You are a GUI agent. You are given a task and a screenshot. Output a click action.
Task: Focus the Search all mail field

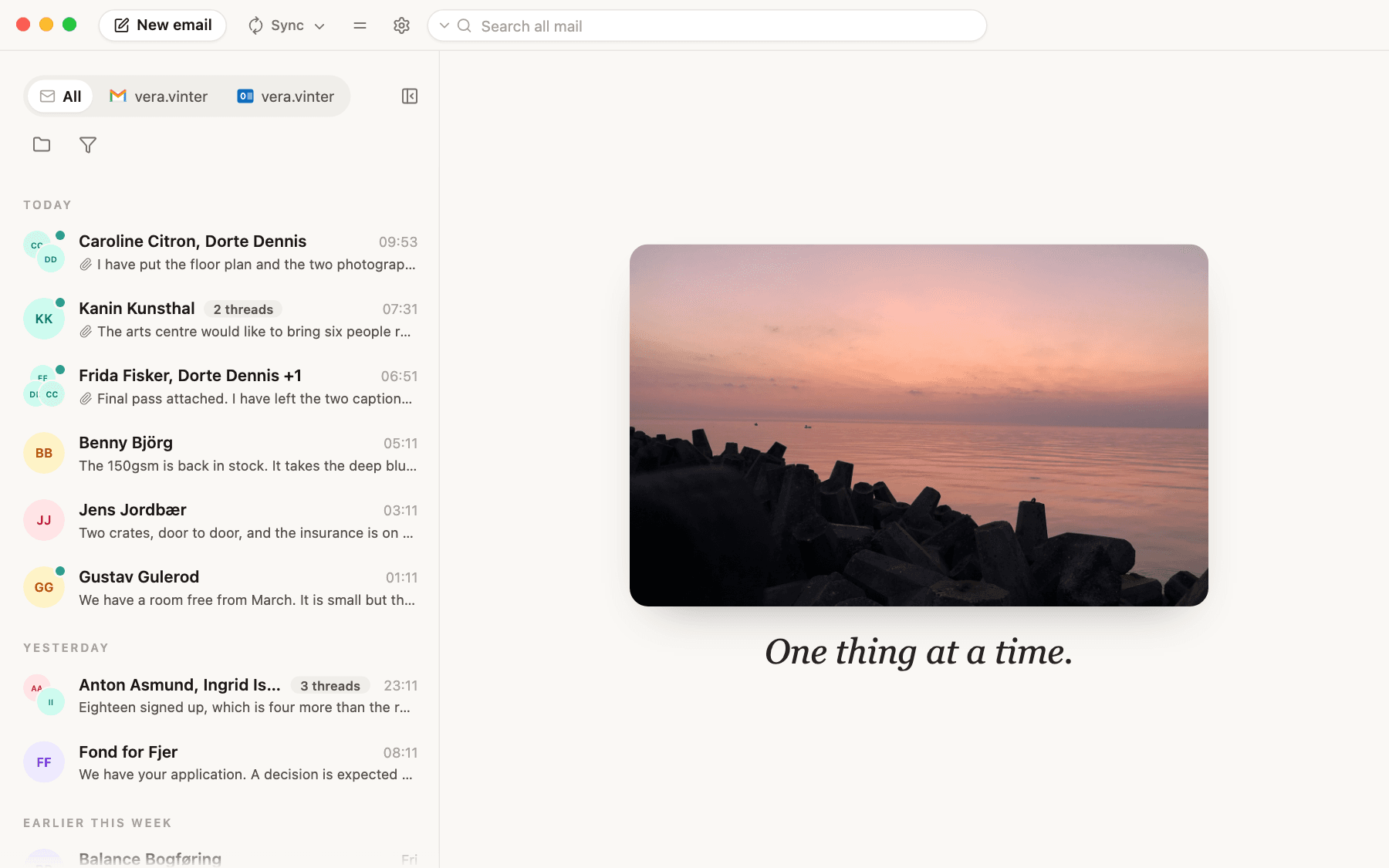(707, 25)
